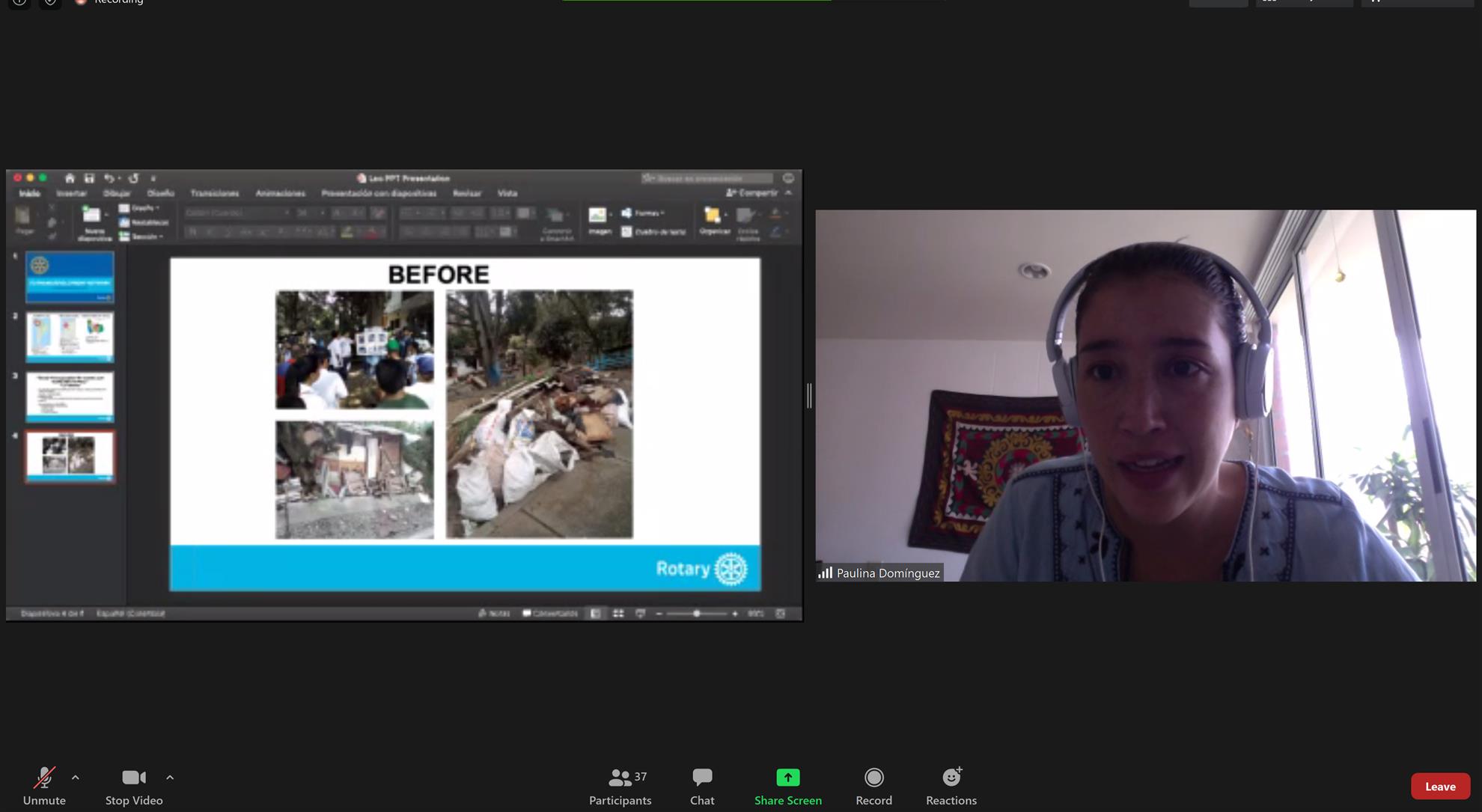
Task: Select first slide thumbnail in panel
Action: (70, 277)
